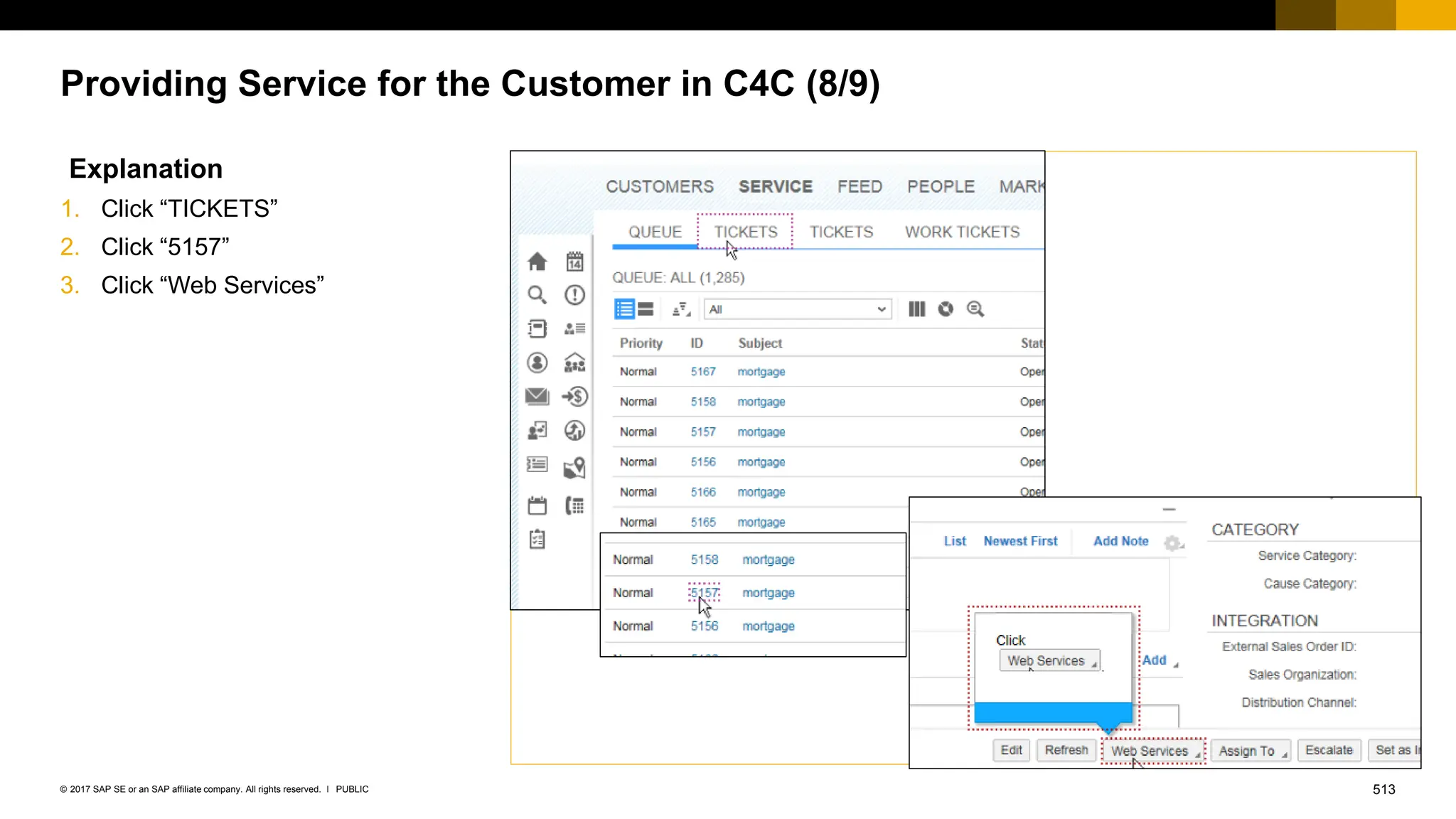
Task: Open ticket ID 5167
Action: (703, 372)
